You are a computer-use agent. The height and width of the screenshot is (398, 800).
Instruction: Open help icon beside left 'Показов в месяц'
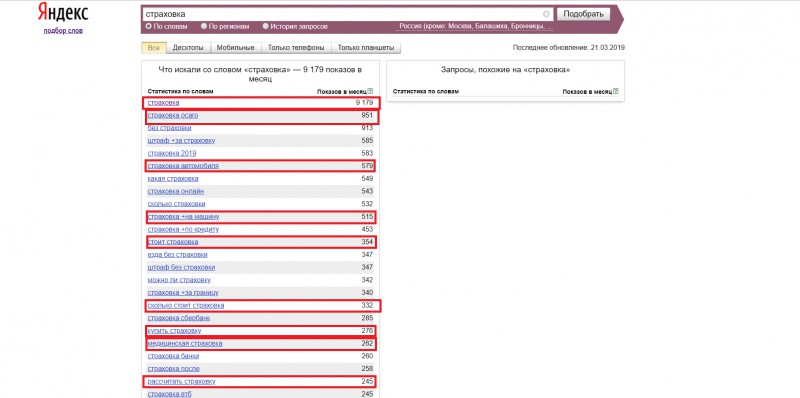point(371,91)
